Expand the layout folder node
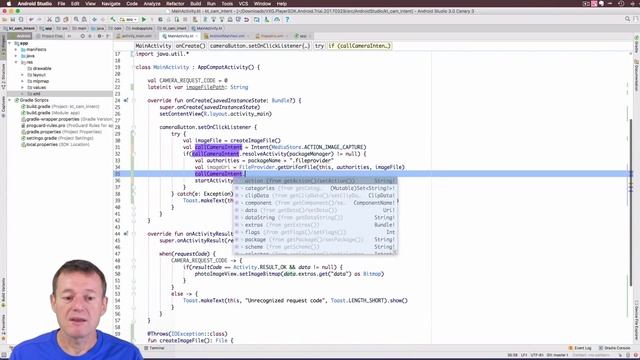The height and width of the screenshot is (360, 640). (x=22, y=75)
